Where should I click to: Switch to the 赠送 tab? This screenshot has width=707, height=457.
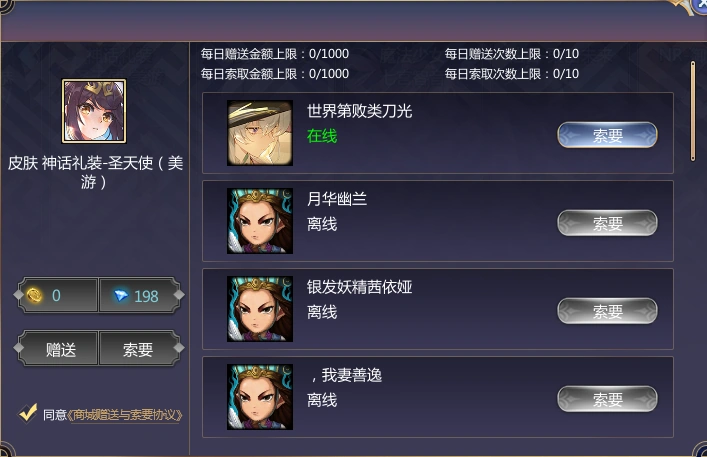[x=58, y=349]
